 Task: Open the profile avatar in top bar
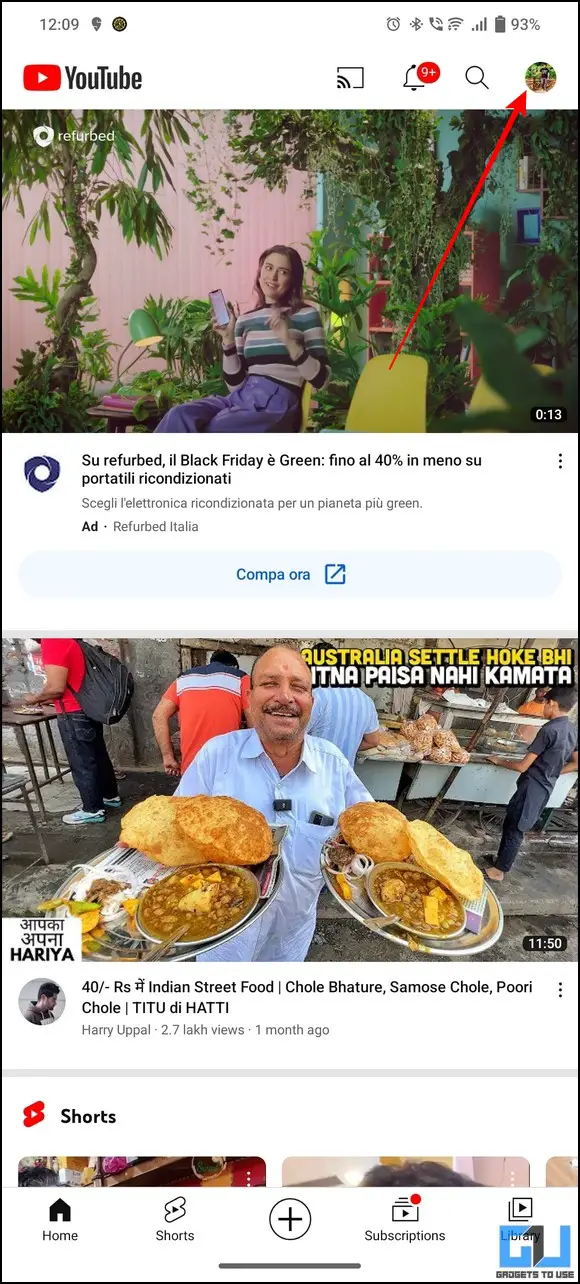click(x=540, y=77)
